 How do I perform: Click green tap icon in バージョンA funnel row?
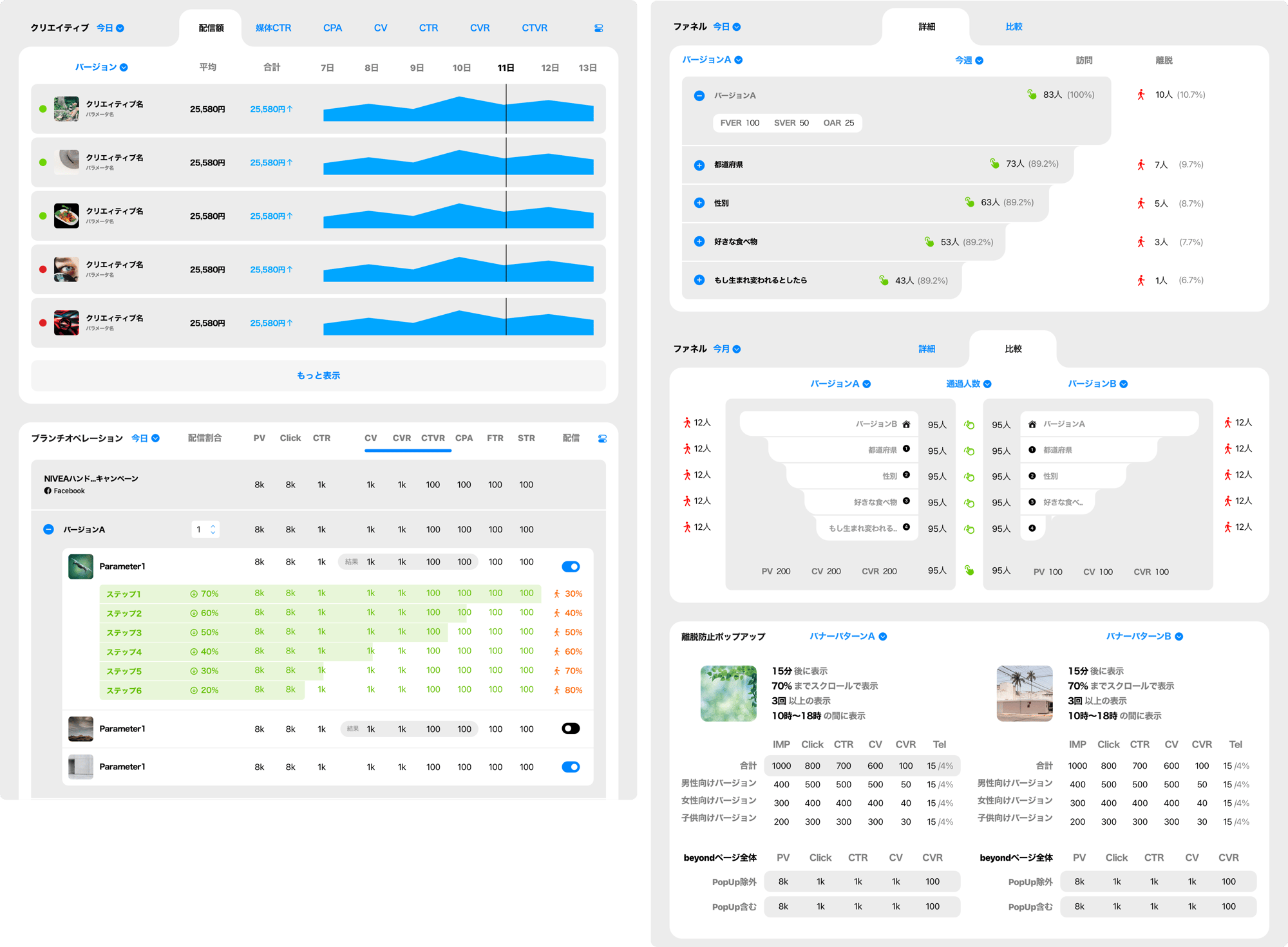point(1032,95)
